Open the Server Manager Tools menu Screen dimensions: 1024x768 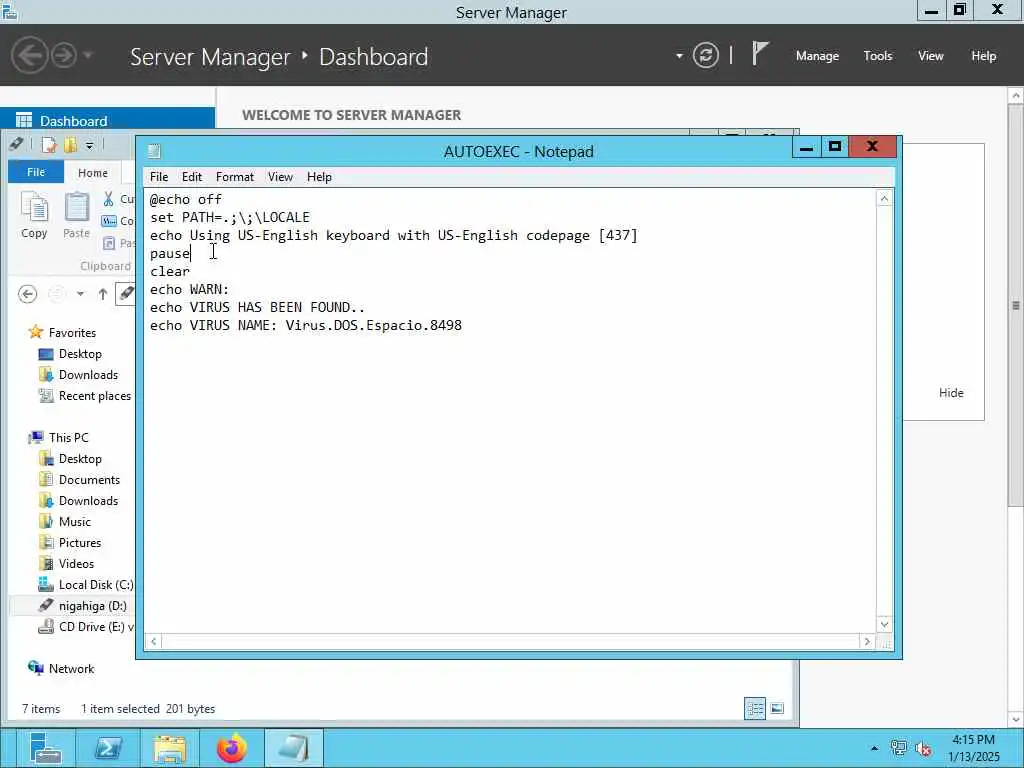(878, 56)
